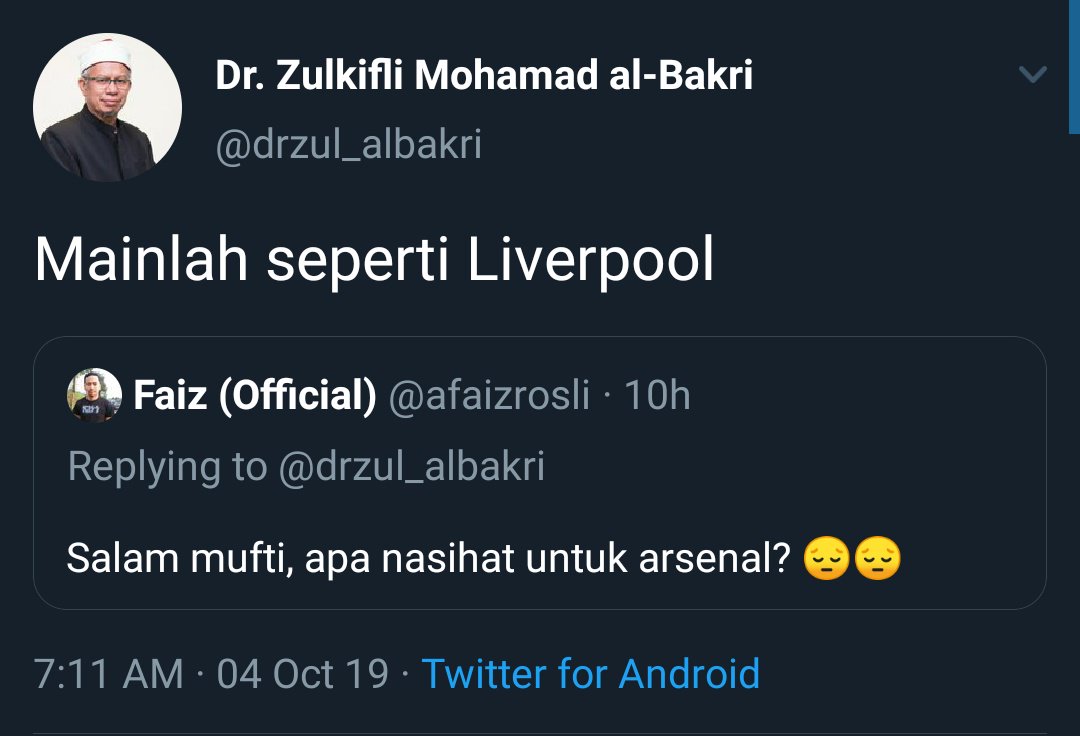Click the 7:11 AM tweet time
Viewport: 1080px width, 736px height.
(x=108, y=674)
